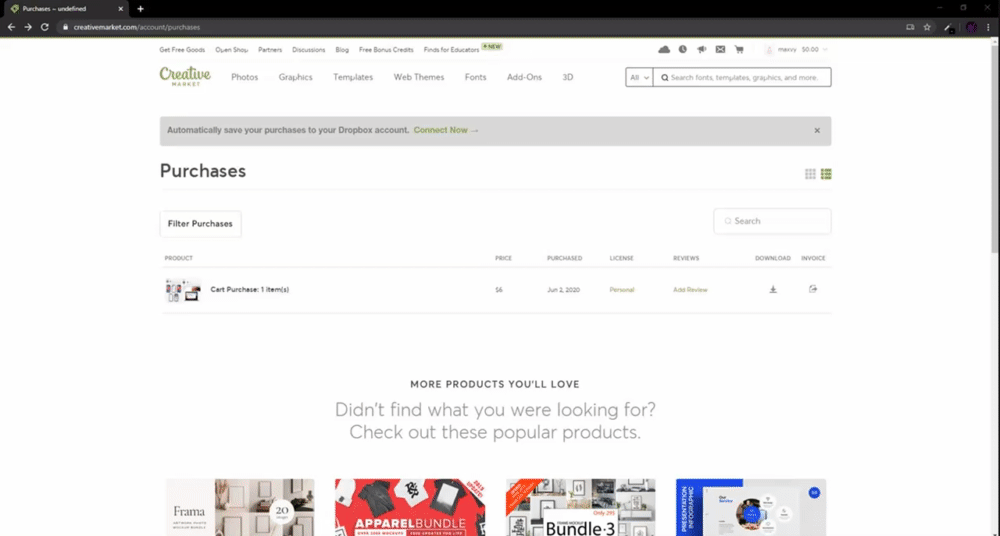Click the Personal license link
1000x536 pixels.
[622, 290]
